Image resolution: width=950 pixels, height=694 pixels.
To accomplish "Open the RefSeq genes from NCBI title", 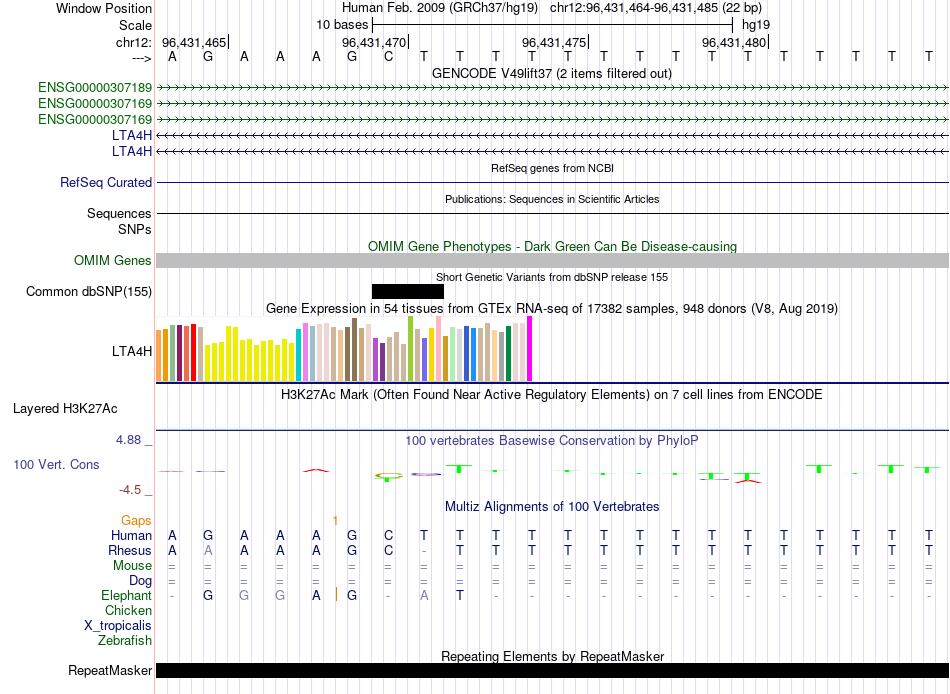I will pyautogui.click(x=552, y=168).
